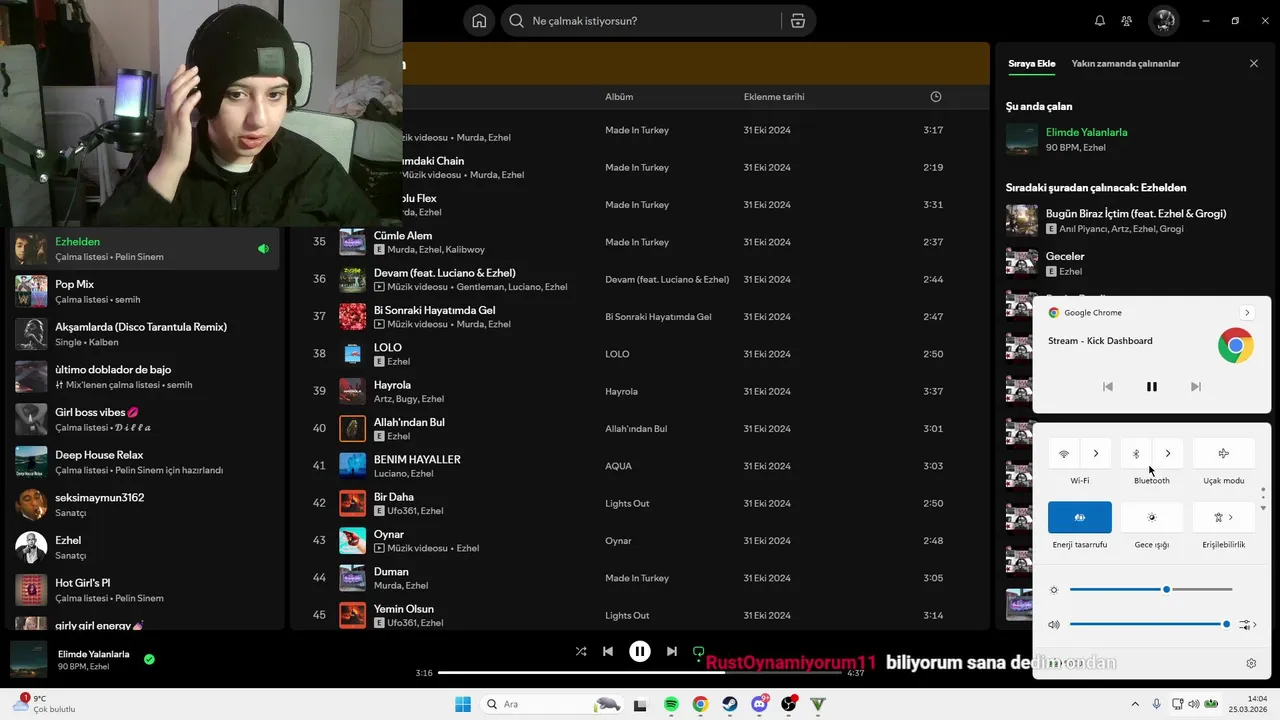Go to Spotify home icon

(x=480, y=21)
